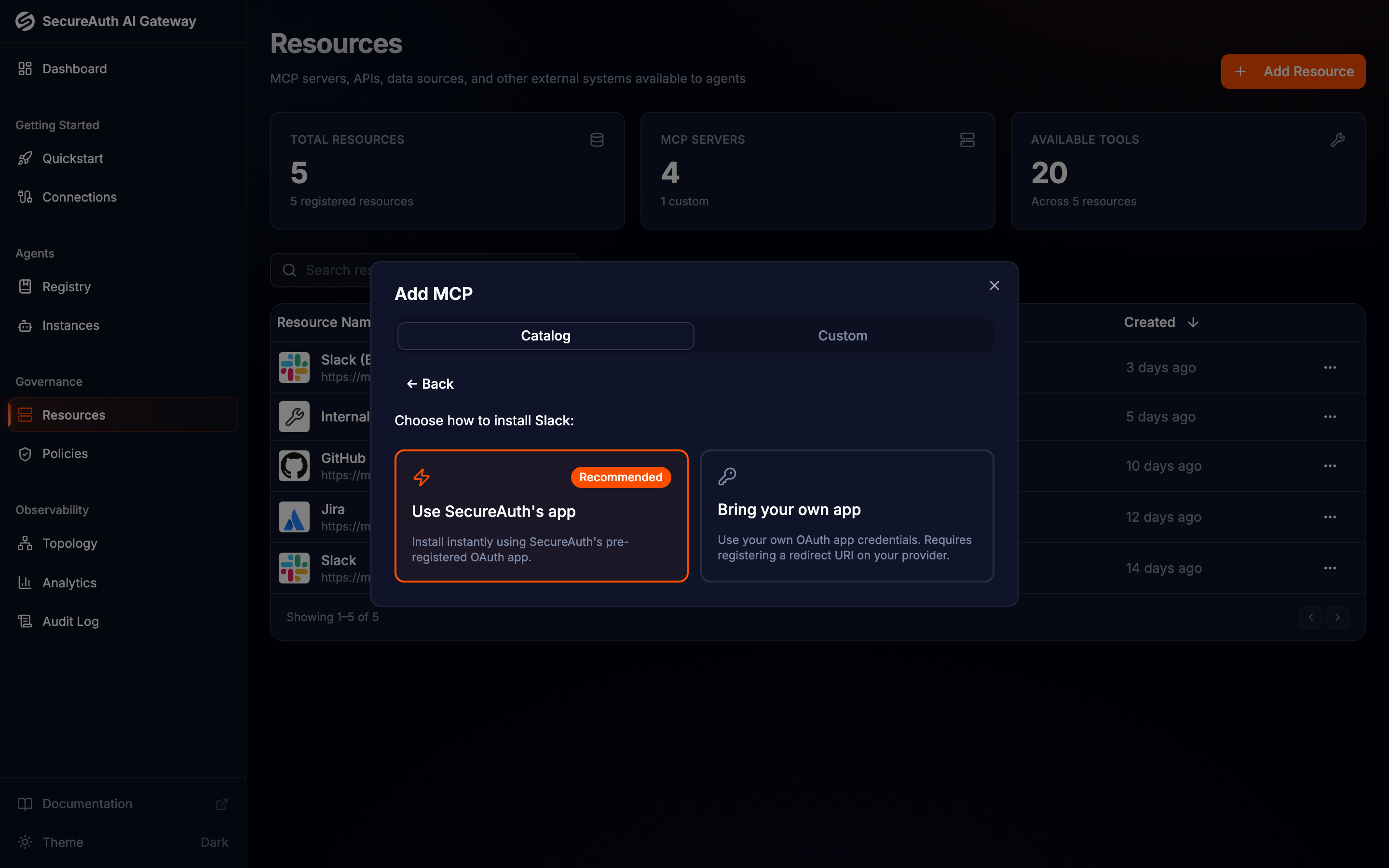The width and height of the screenshot is (1389, 868).
Task: Open actions menu for 14 days ago row
Action: (x=1330, y=569)
